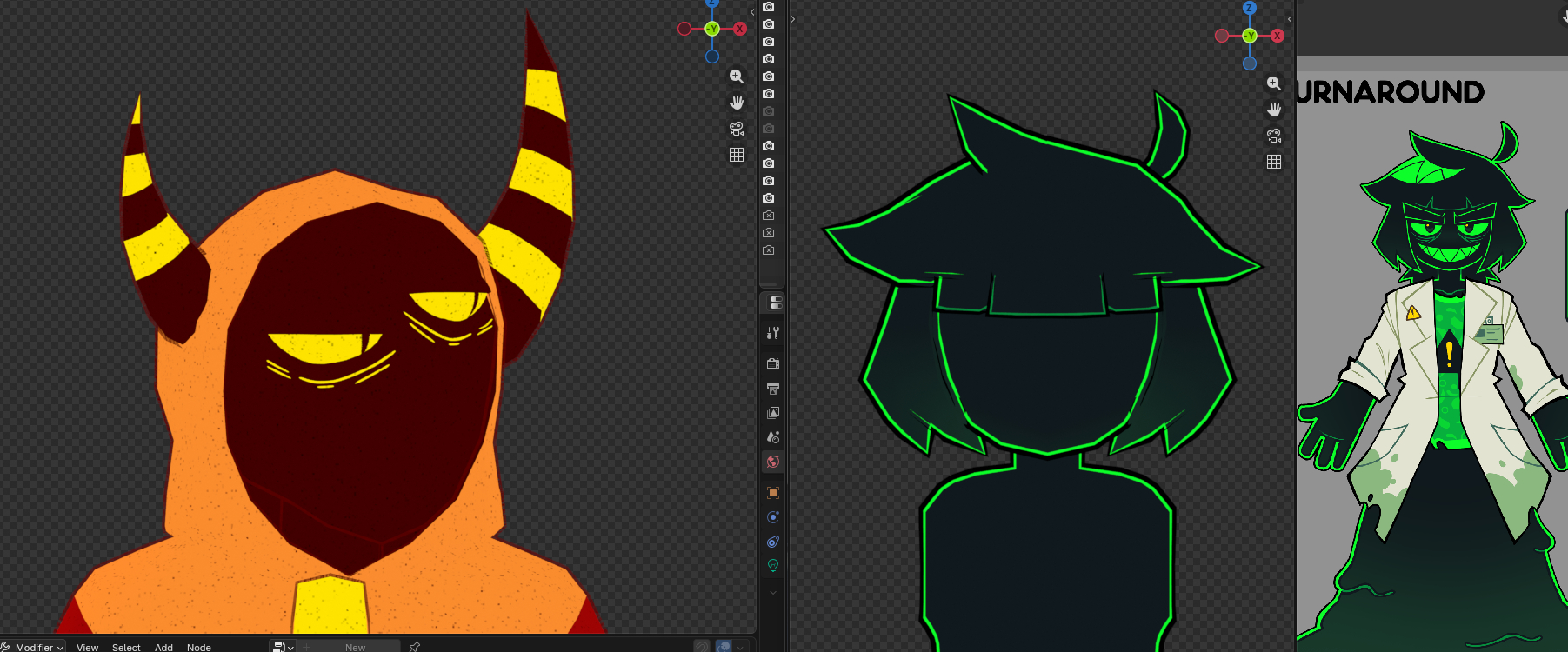Switch perspective/orthographic grid icon in right viewport
1568x652 pixels.
tap(1274, 162)
